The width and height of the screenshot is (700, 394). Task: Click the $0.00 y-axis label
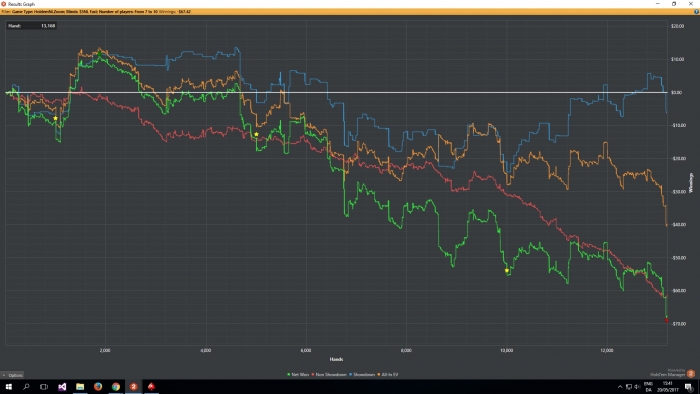click(676, 92)
